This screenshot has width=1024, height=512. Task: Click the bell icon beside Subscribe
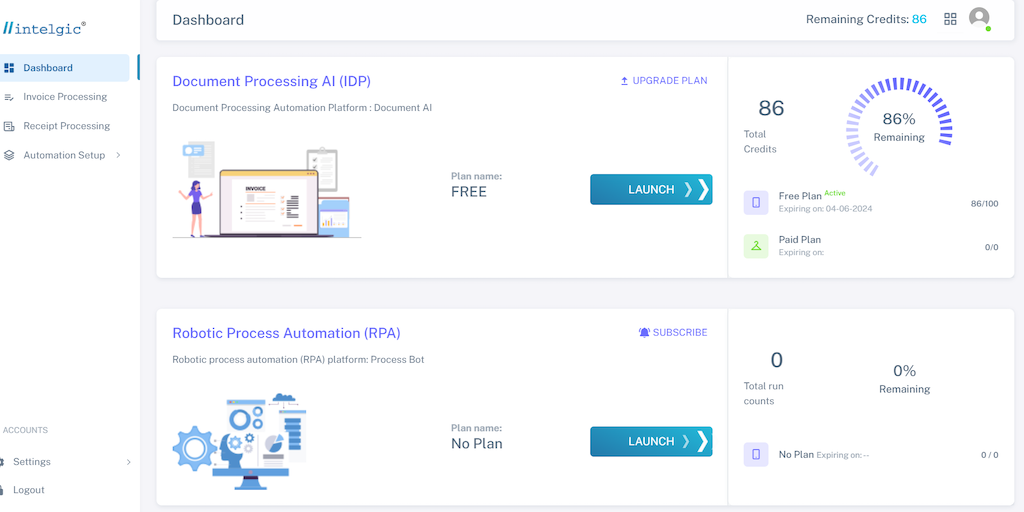pos(645,332)
